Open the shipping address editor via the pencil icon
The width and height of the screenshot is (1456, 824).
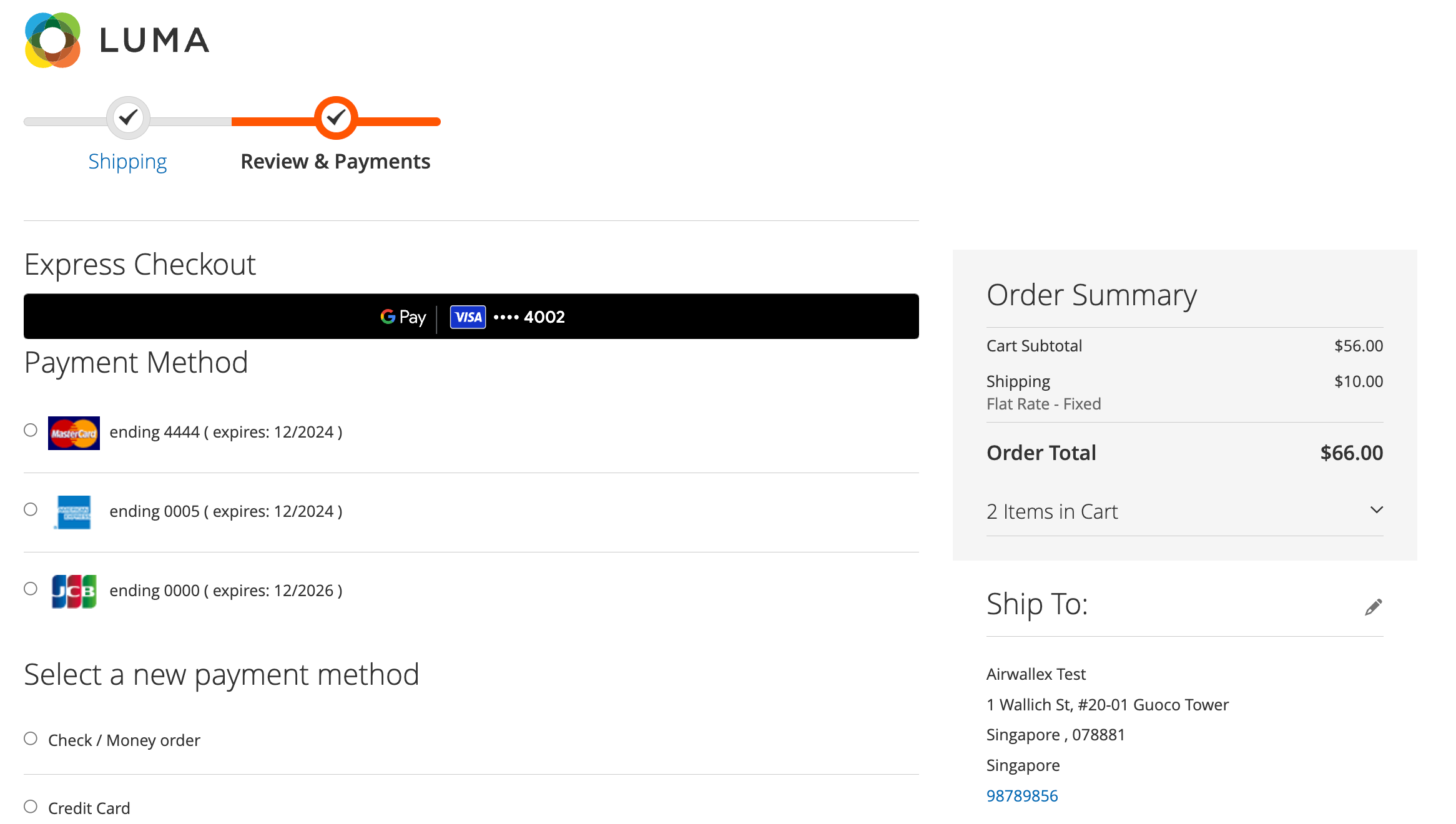(x=1373, y=606)
